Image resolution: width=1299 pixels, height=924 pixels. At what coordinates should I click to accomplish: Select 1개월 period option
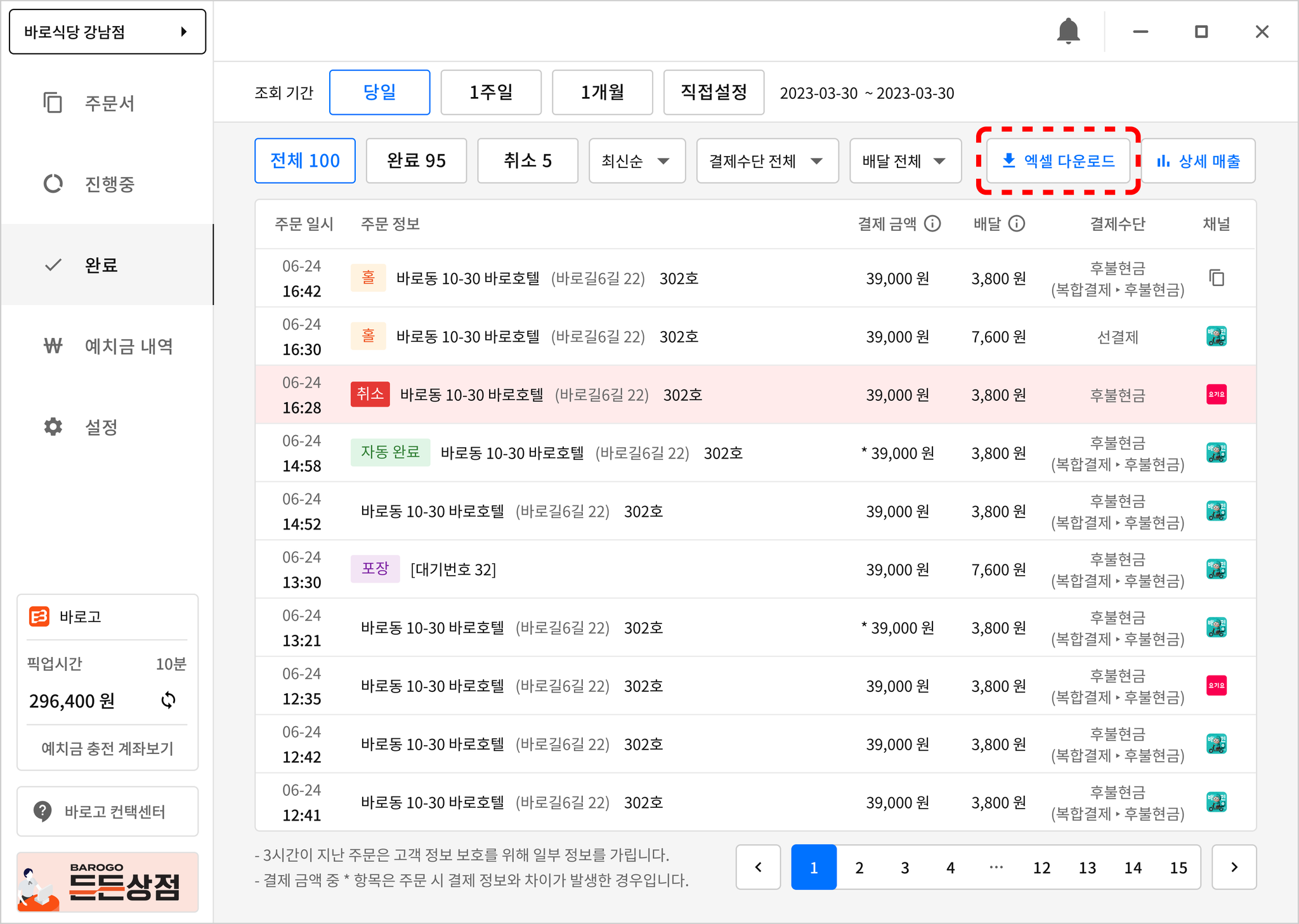603,93
